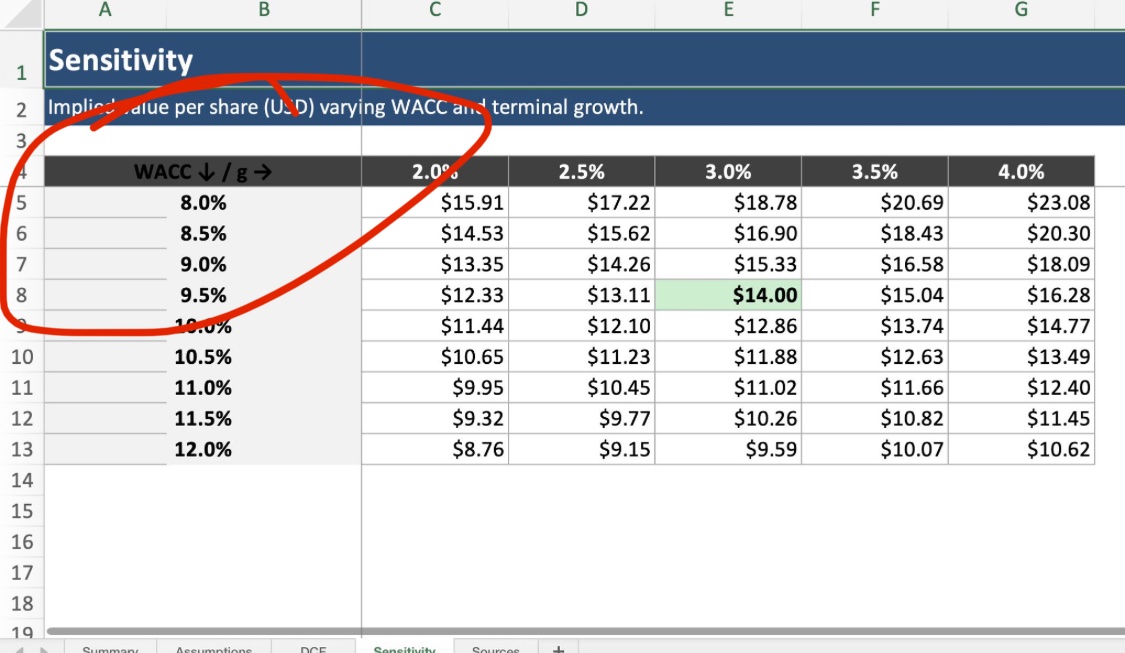This screenshot has height=653, width=1125.
Task: Select row 11 header
Action: (x=22, y=387)
